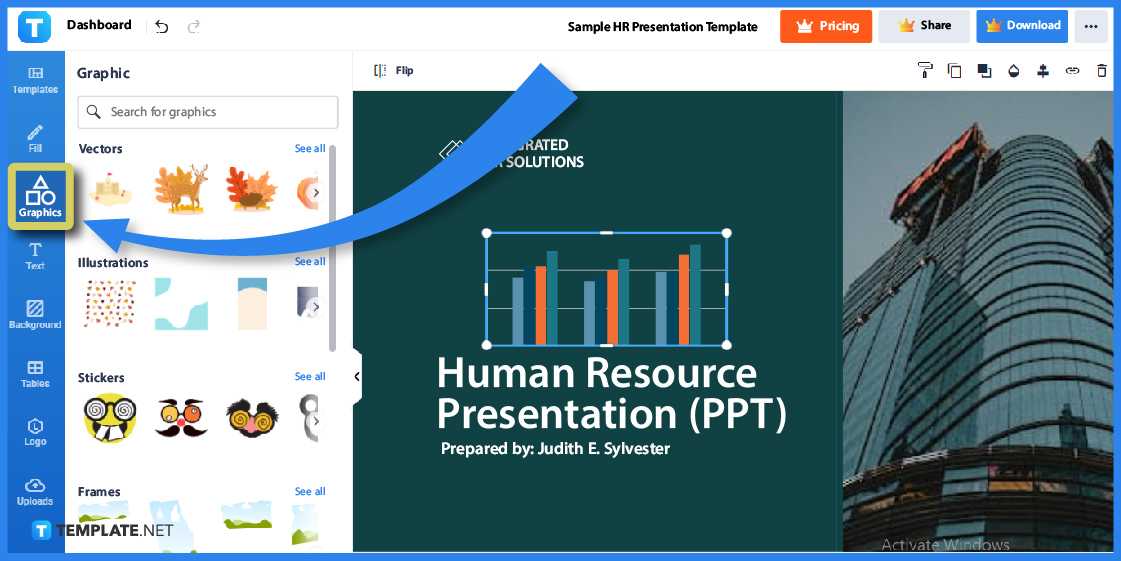Click the Search for graphics field
Image resolution: width=1121 pixels, height=561 pixels.
pyautogui.click(x=208, y=112)
